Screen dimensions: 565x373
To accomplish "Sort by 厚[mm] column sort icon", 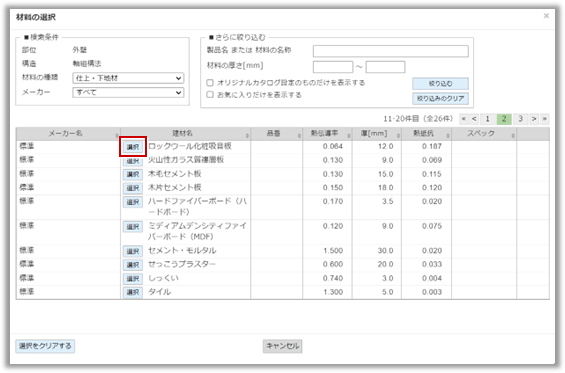I will [x=398, y=136].
